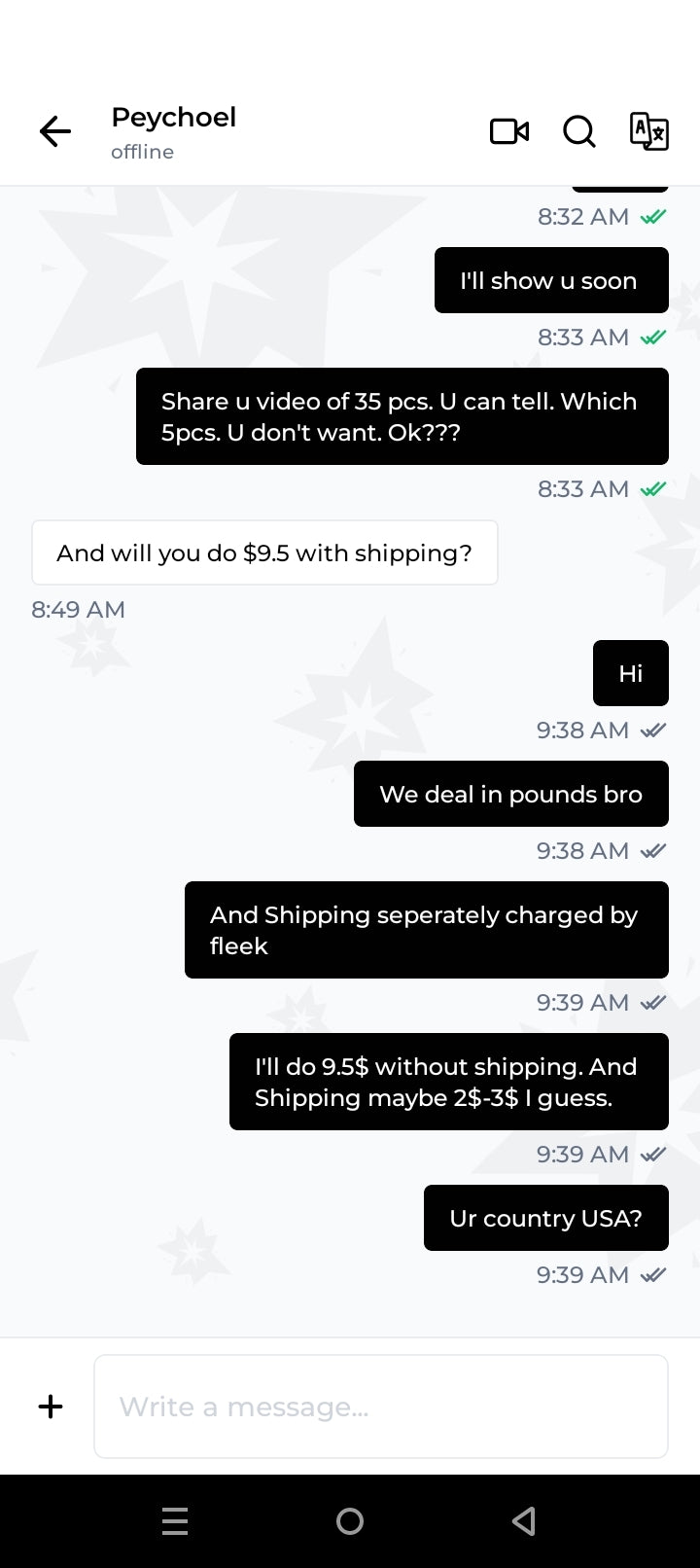700x1568 pixels.
Task: Tap the 'We deal in pounds bro' message
Action: [x=511, y=794]
